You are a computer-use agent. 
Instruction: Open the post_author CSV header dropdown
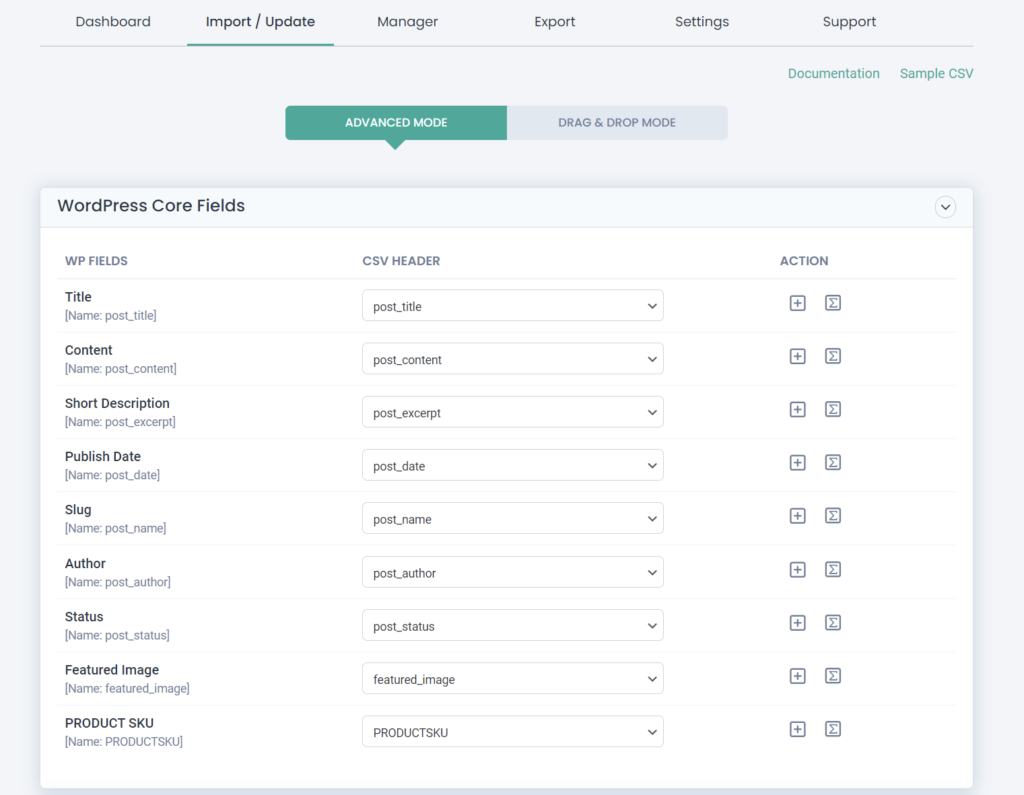coord(513,572)
